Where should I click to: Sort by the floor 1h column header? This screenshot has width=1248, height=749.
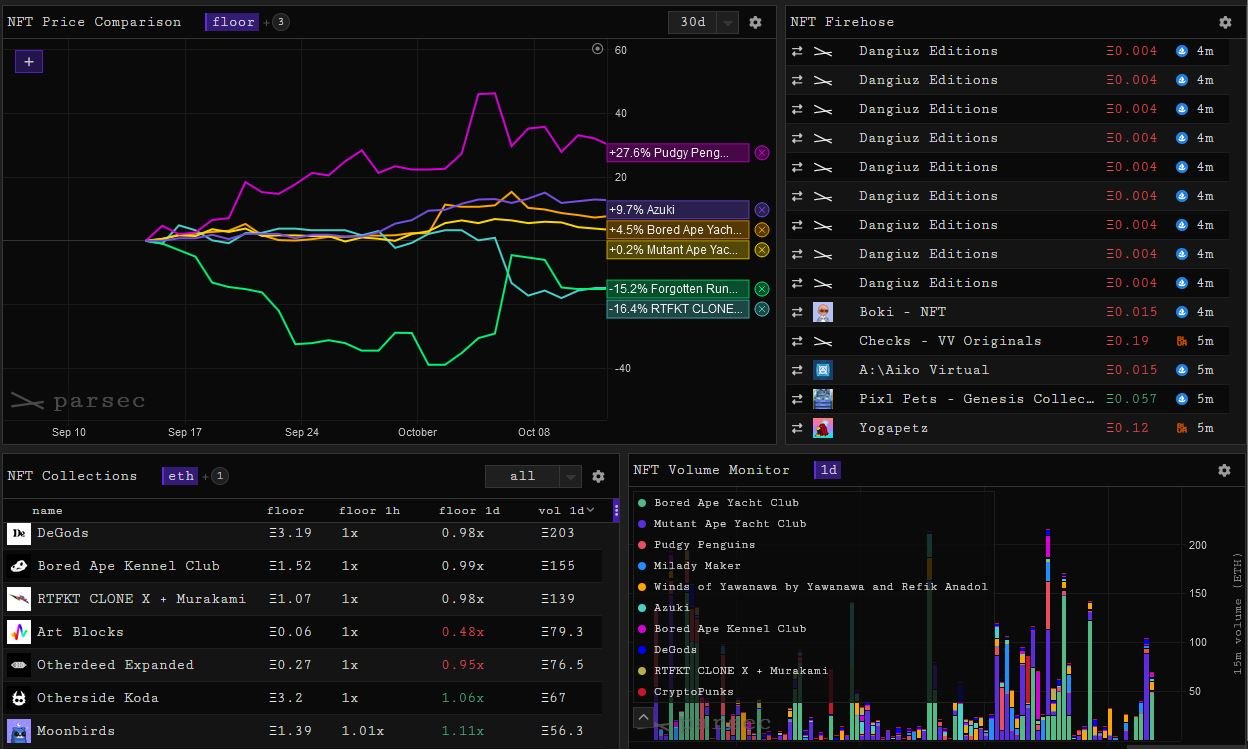click(369, 510)
